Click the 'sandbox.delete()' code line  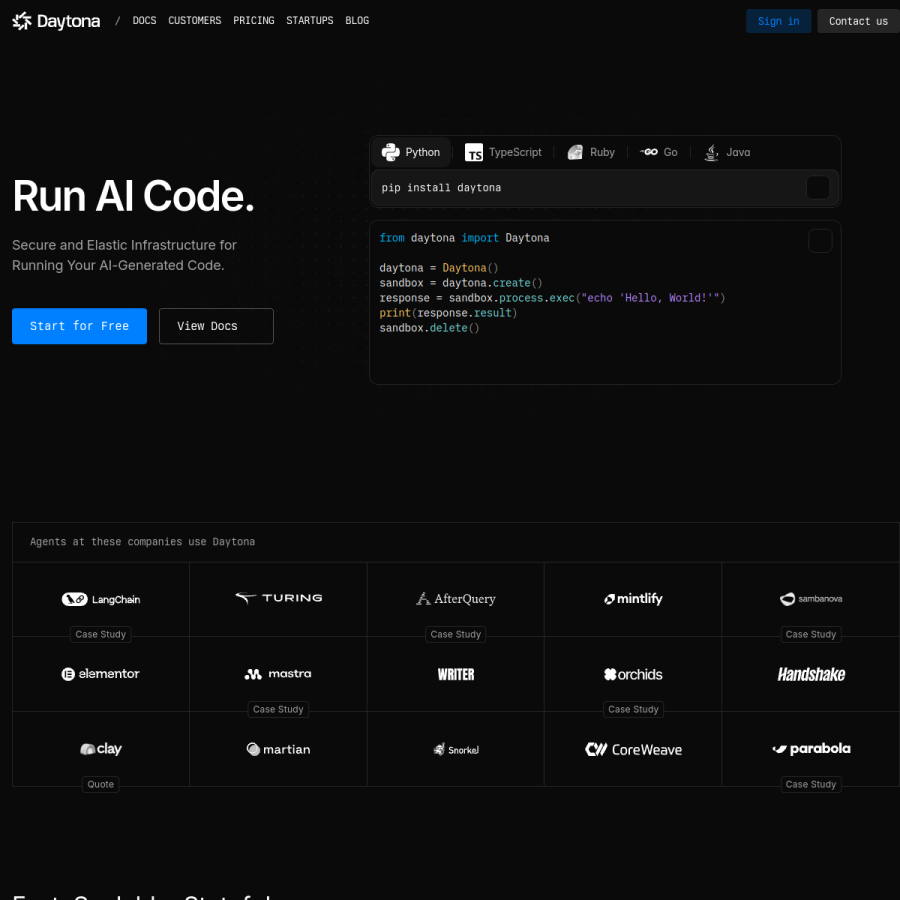(x=429, y=328)
